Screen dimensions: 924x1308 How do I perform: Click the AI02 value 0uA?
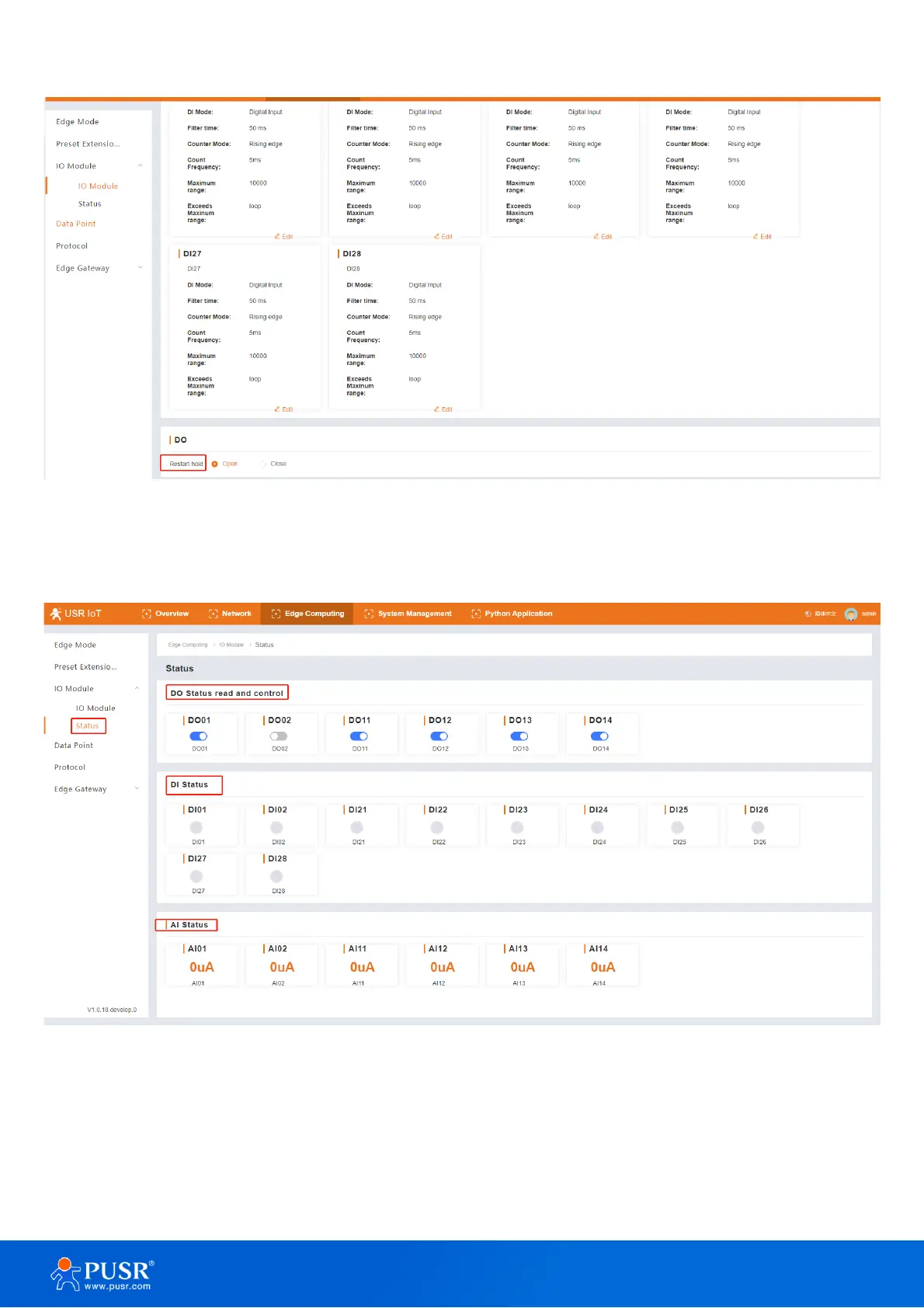click(282, 967)
